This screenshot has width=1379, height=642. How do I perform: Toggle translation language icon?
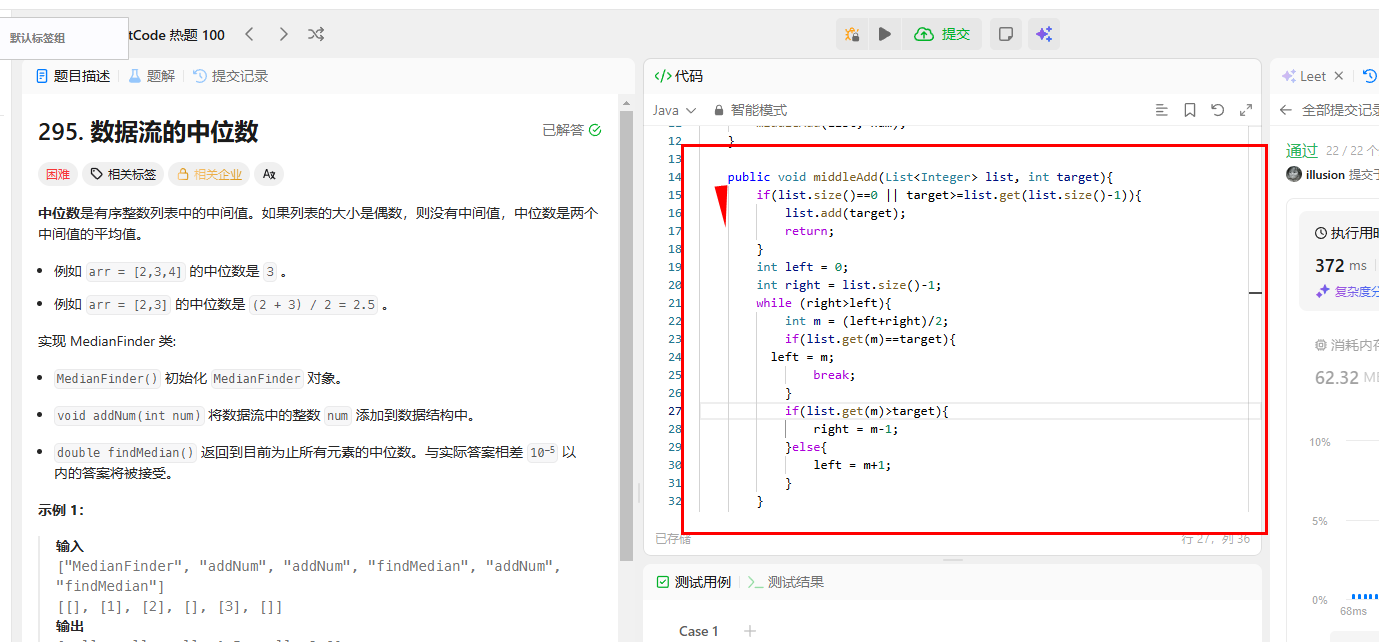(269, 174)
